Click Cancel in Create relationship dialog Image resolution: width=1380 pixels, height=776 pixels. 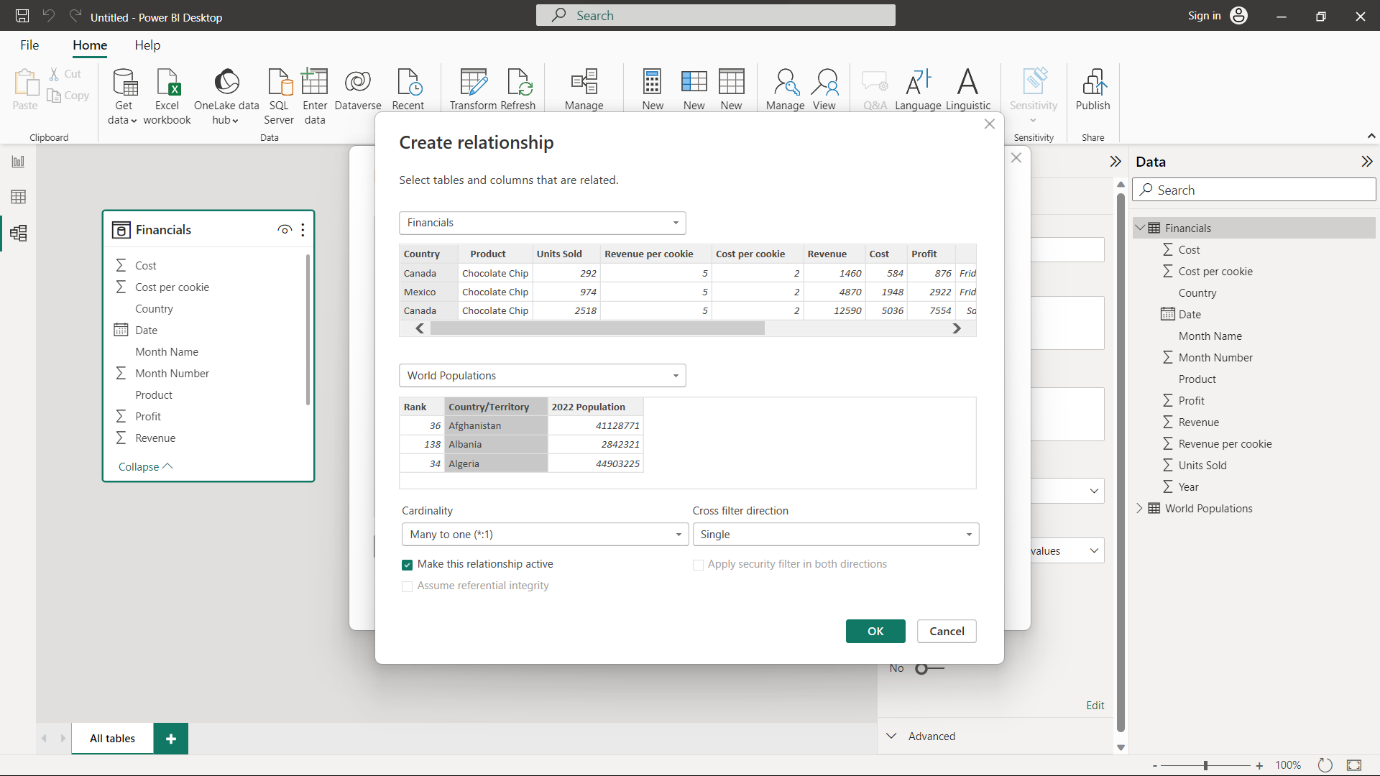947,631
